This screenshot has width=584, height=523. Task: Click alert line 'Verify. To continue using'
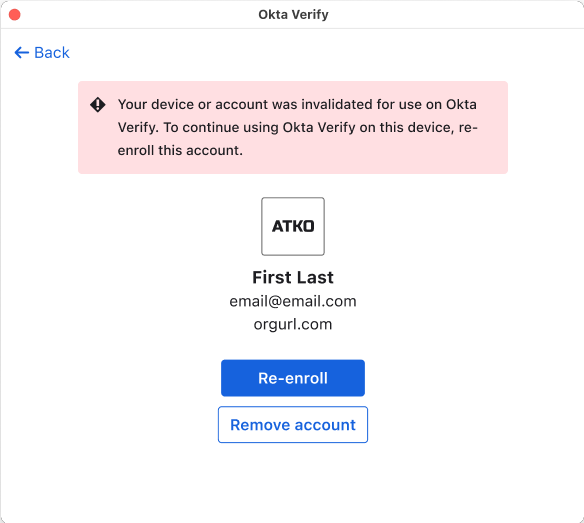point(298,127)
